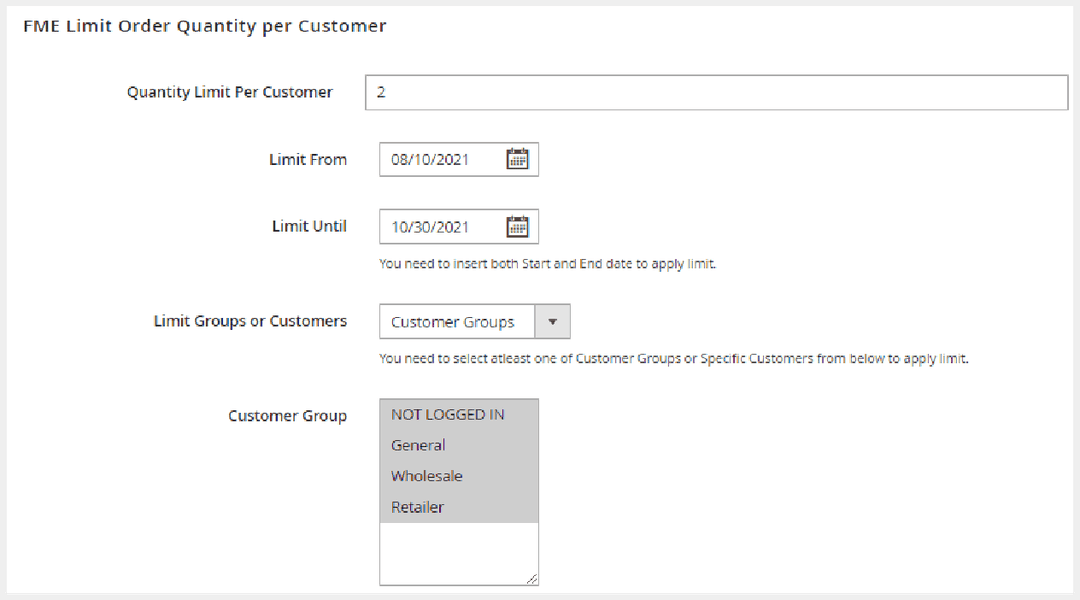Viewport: 1080px width, 600px height.
Task: Click the Start and End date hint text
Action: (547, 265)
